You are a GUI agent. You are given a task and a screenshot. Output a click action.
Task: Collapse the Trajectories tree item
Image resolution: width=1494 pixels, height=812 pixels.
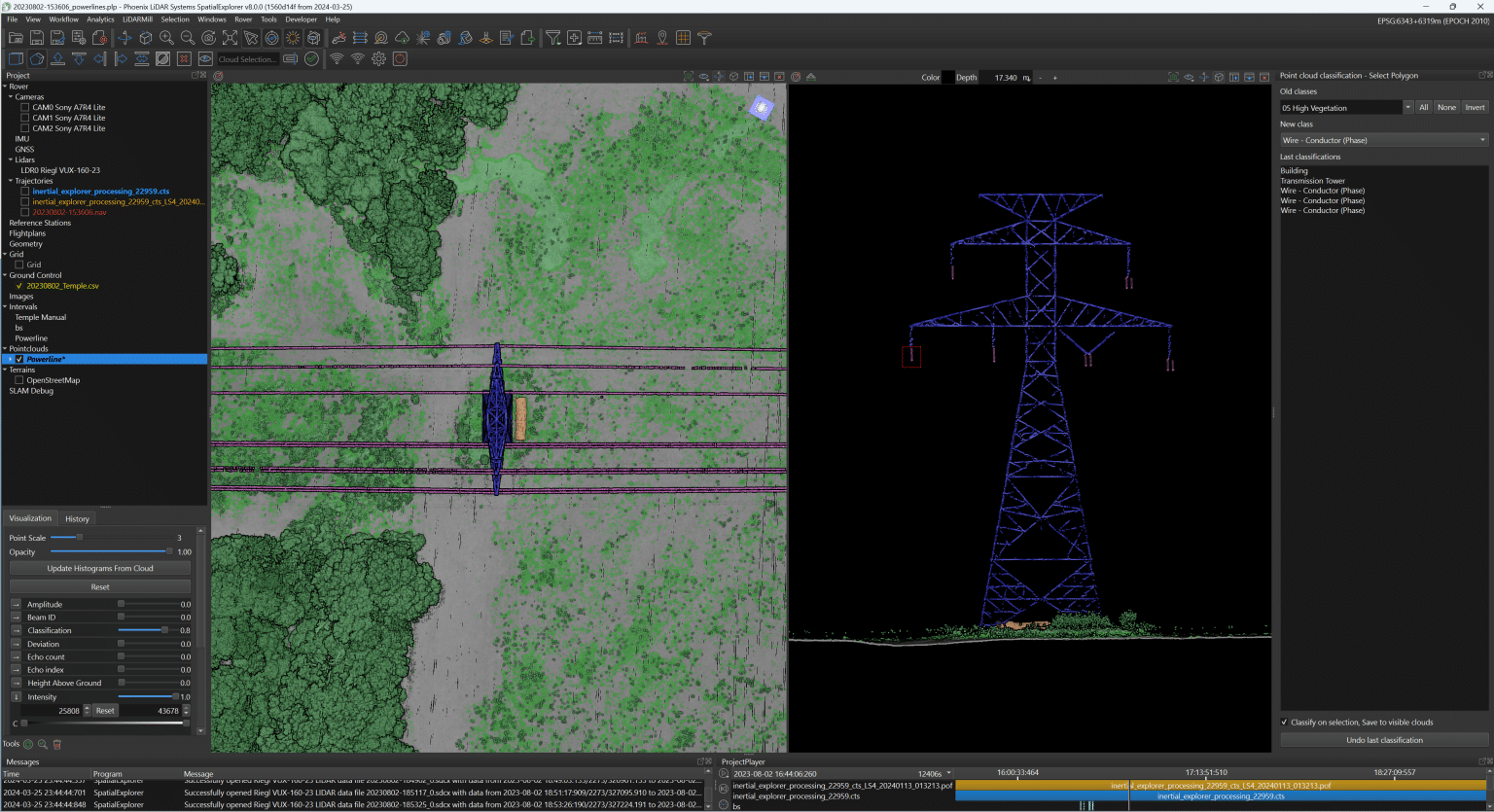[x=13, y=180]
